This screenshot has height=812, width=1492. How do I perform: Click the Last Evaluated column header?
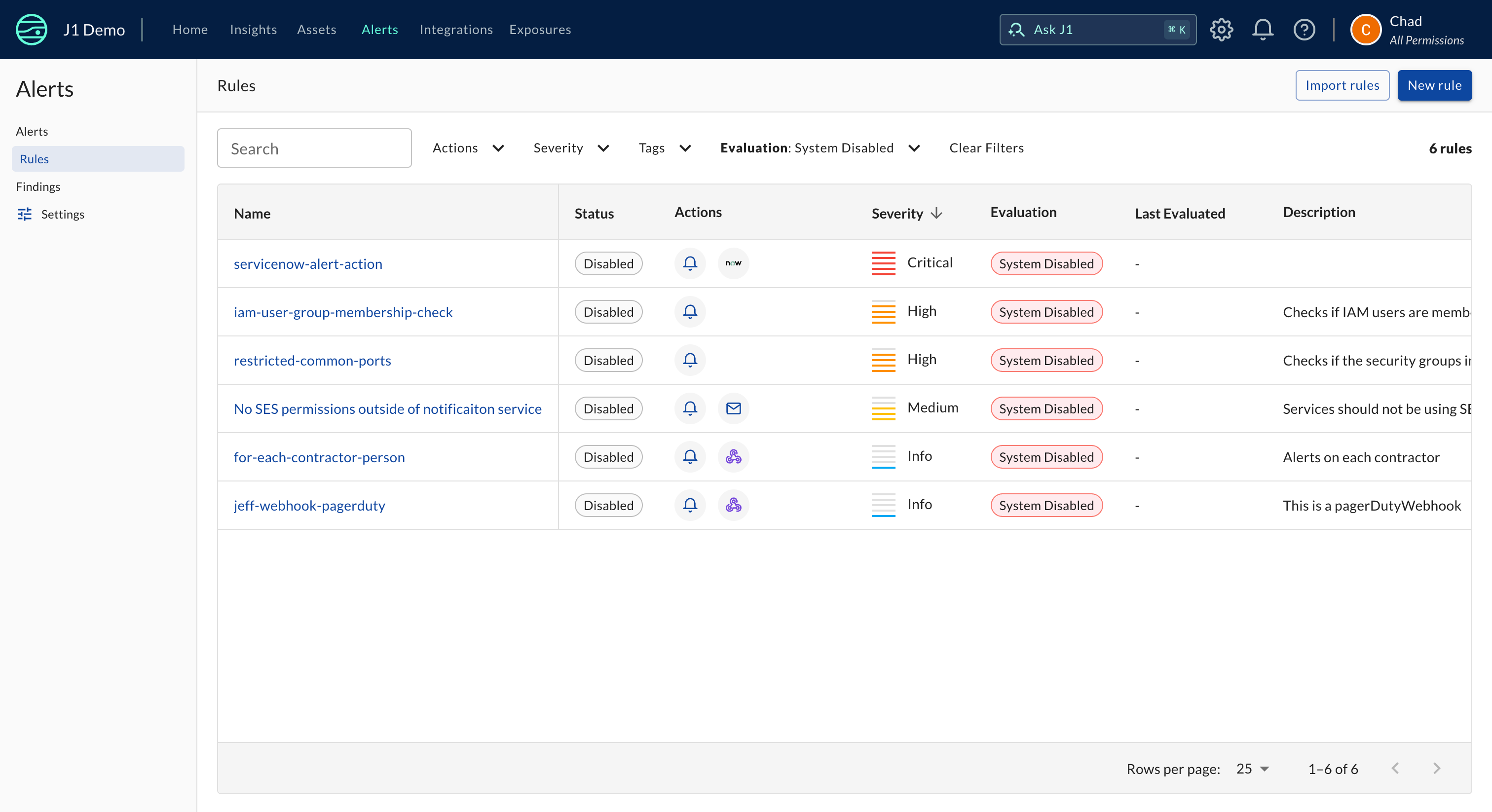pos(1179,214)
